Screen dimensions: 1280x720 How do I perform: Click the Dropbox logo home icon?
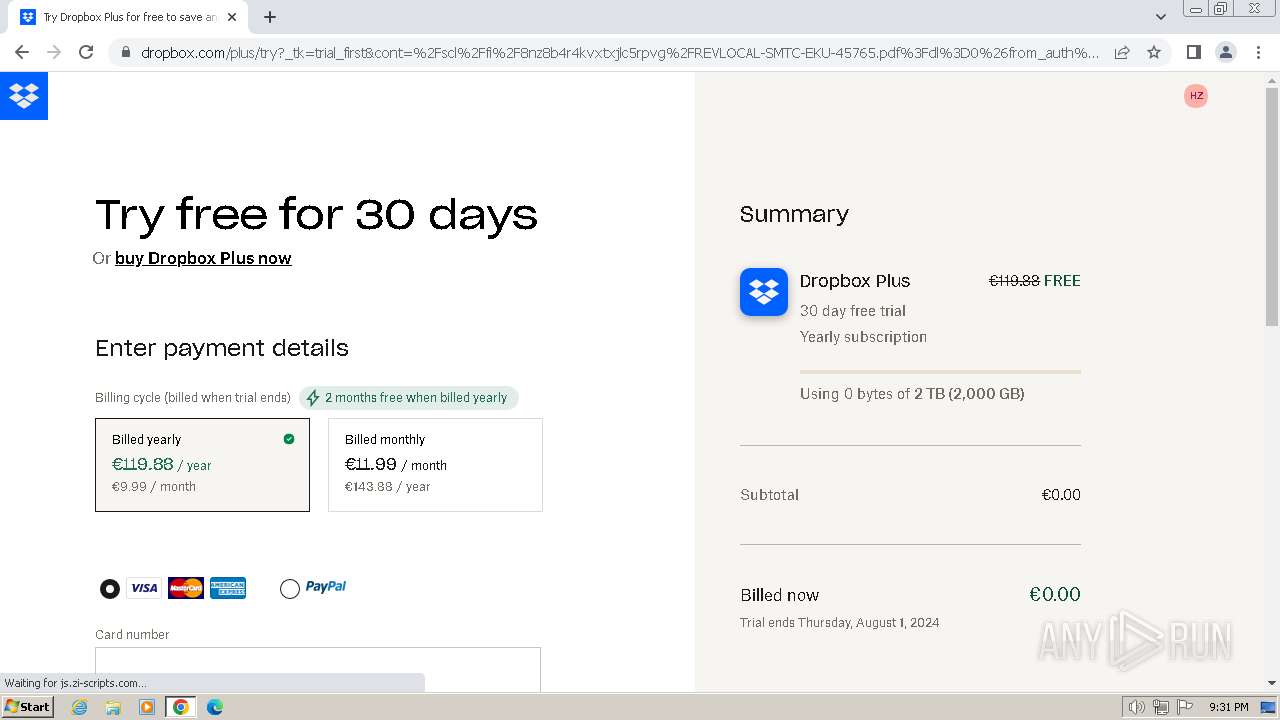[24, 96]
